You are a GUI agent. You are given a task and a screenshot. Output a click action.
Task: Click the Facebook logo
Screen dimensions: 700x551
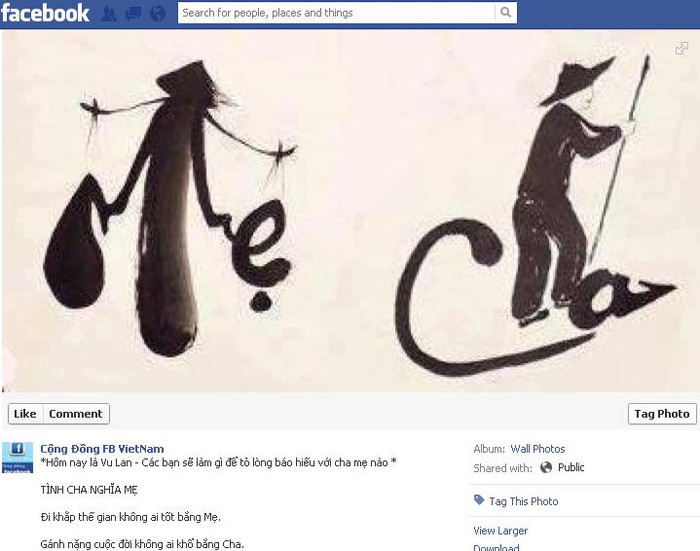click(45, 13)
